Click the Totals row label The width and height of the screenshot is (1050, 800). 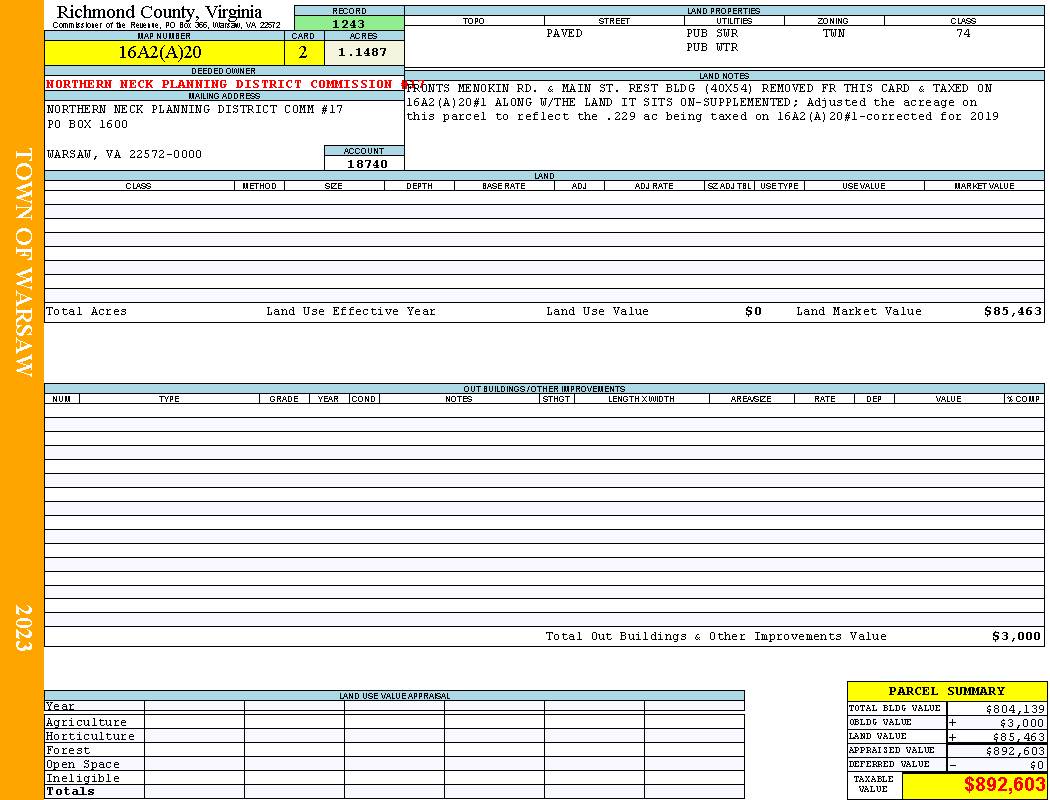(x=70, y=791)
